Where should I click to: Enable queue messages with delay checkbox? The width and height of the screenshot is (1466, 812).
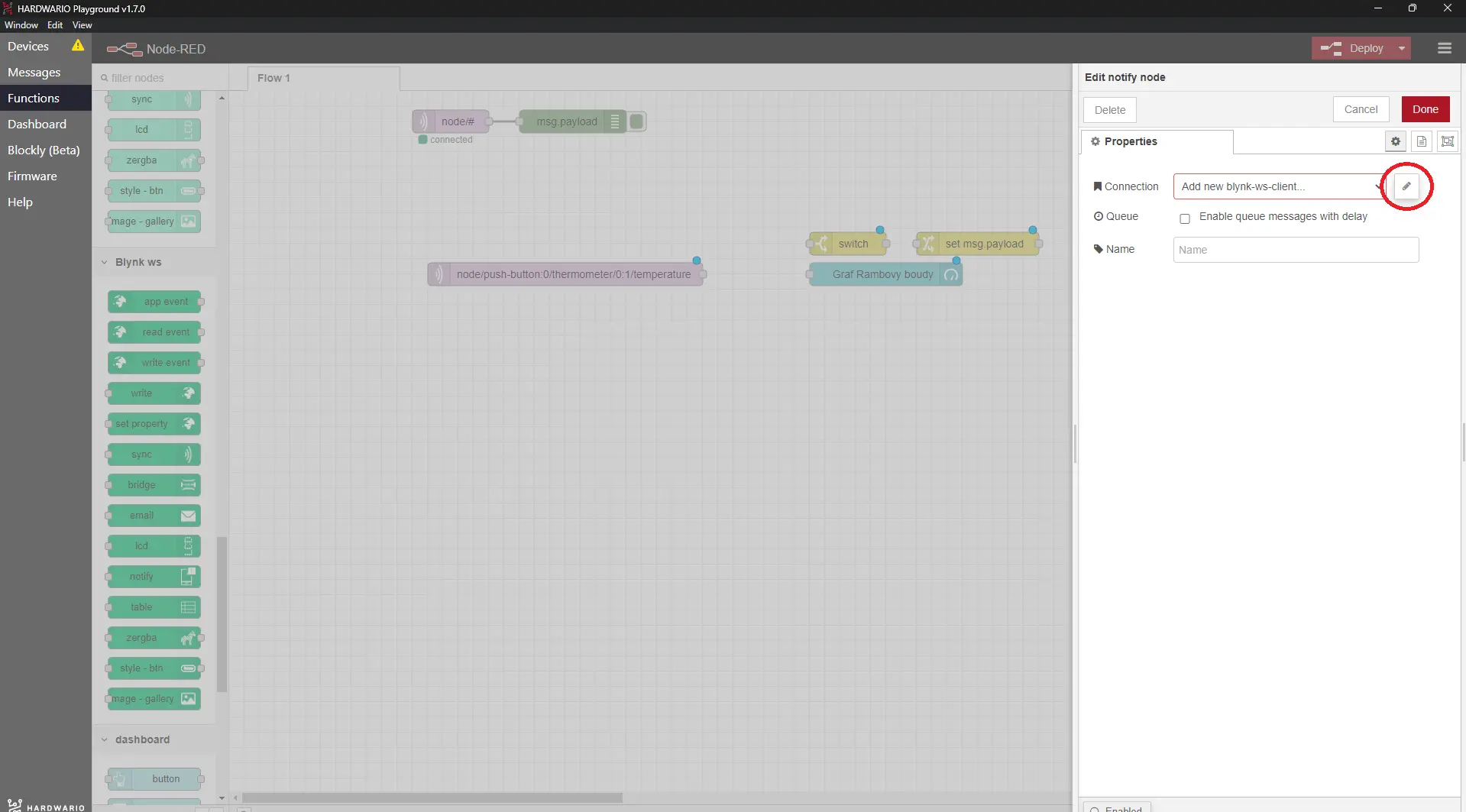[x=1185, y=218]
